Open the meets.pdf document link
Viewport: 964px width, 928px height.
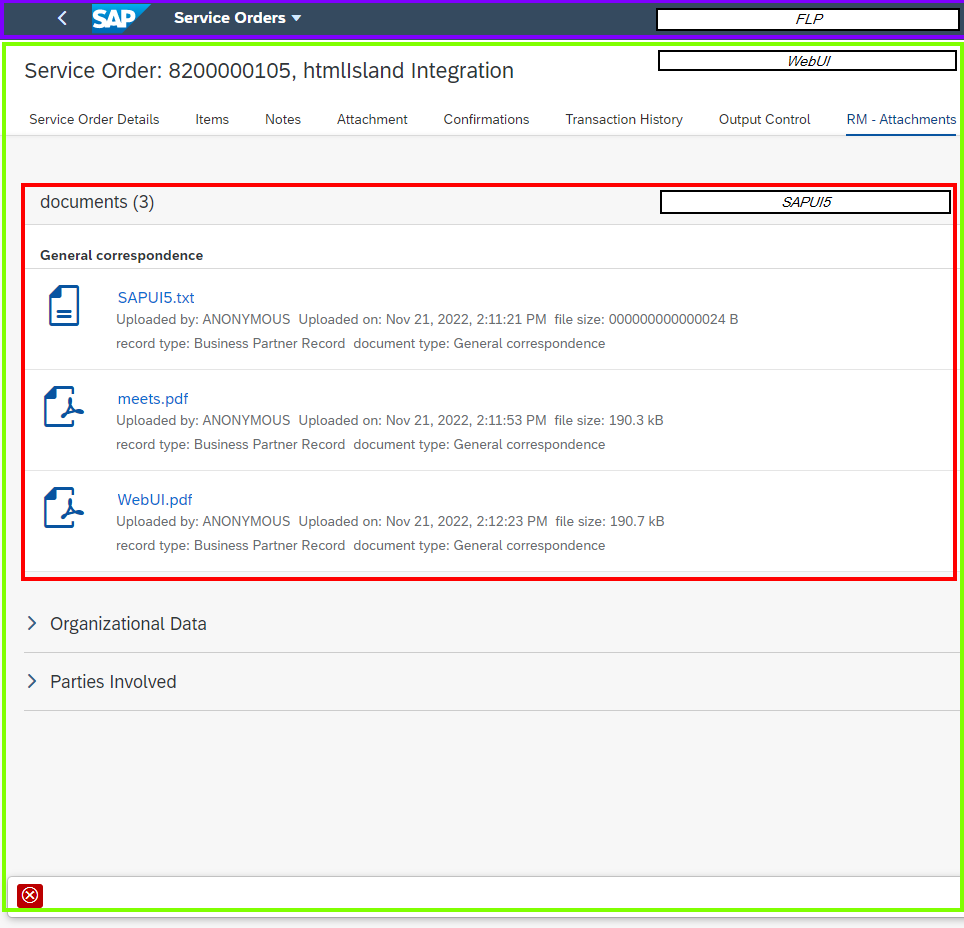[x=153, y=399]
